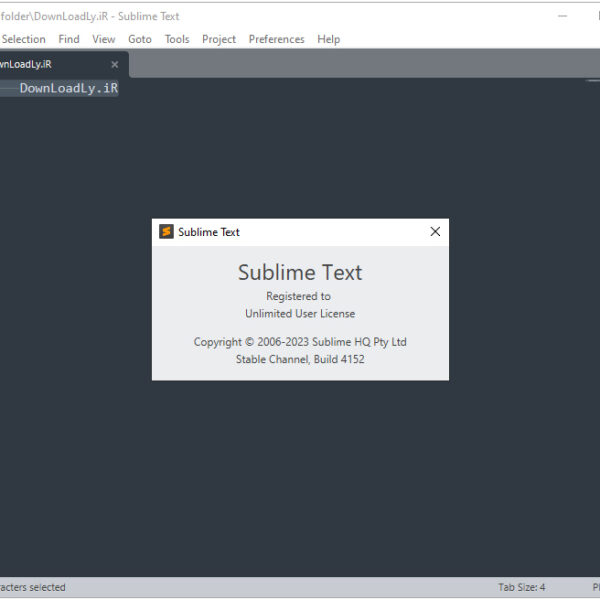Open the Preferences menu
The width and height of the screenshot is (600, 600).
coord(276,39)
